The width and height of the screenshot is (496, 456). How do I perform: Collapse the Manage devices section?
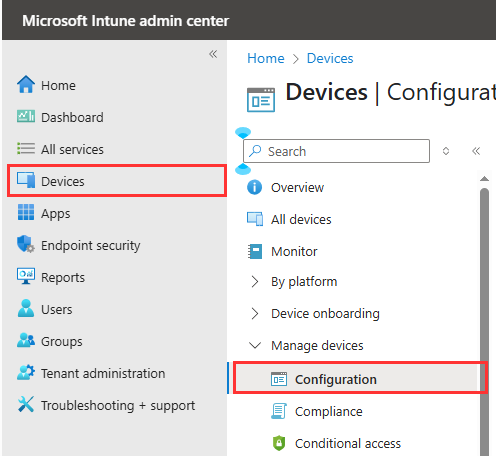pos(255,345)
